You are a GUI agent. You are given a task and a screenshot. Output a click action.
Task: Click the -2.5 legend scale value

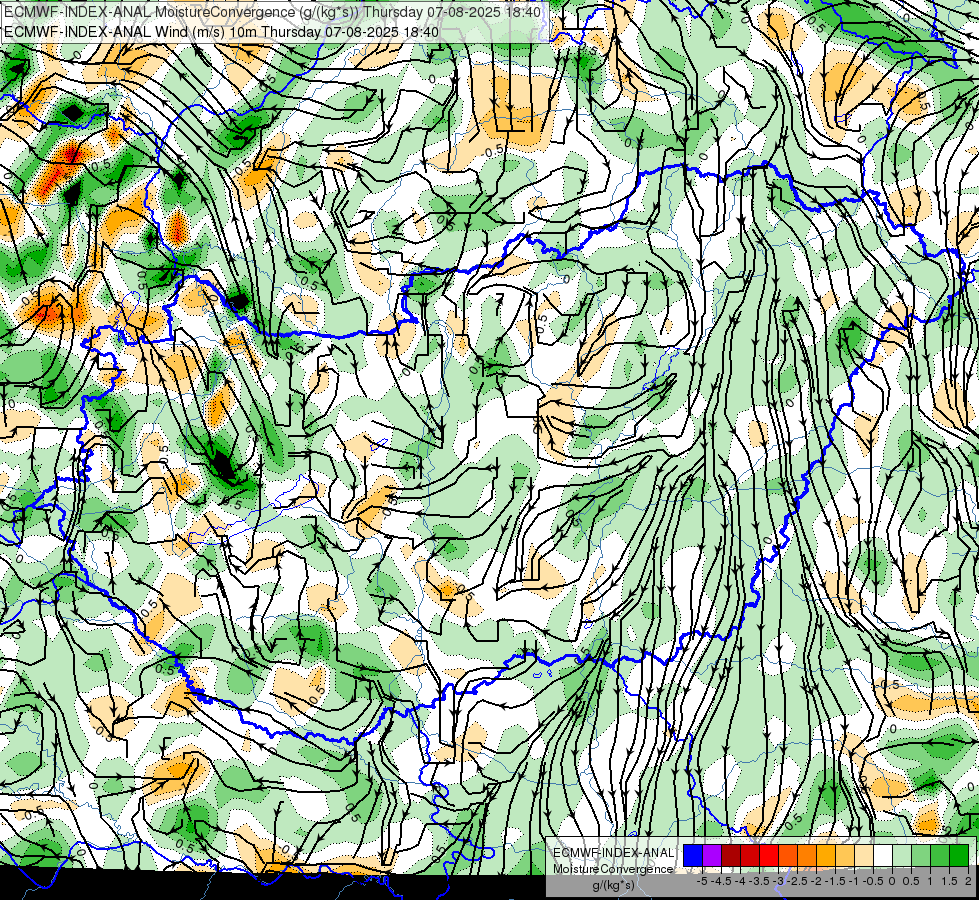797,881
